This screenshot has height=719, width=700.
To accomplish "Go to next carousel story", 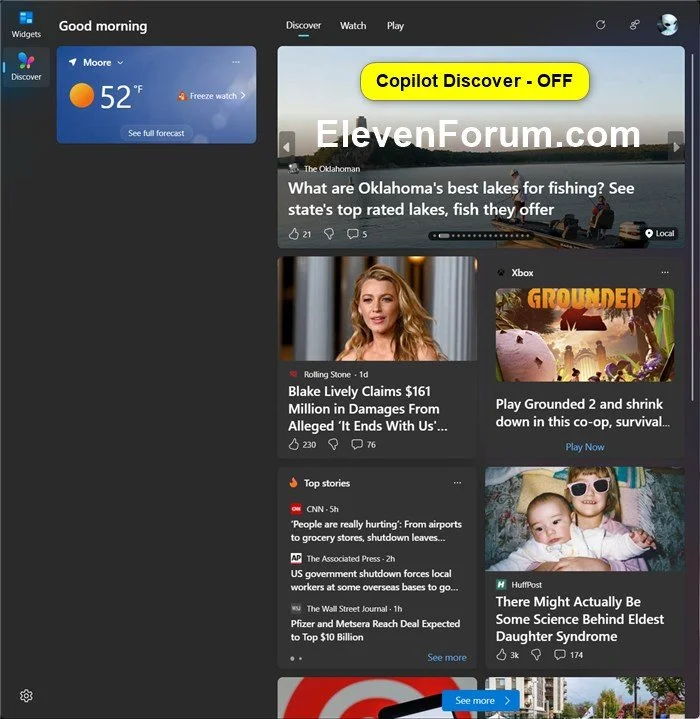I will 676,147.
